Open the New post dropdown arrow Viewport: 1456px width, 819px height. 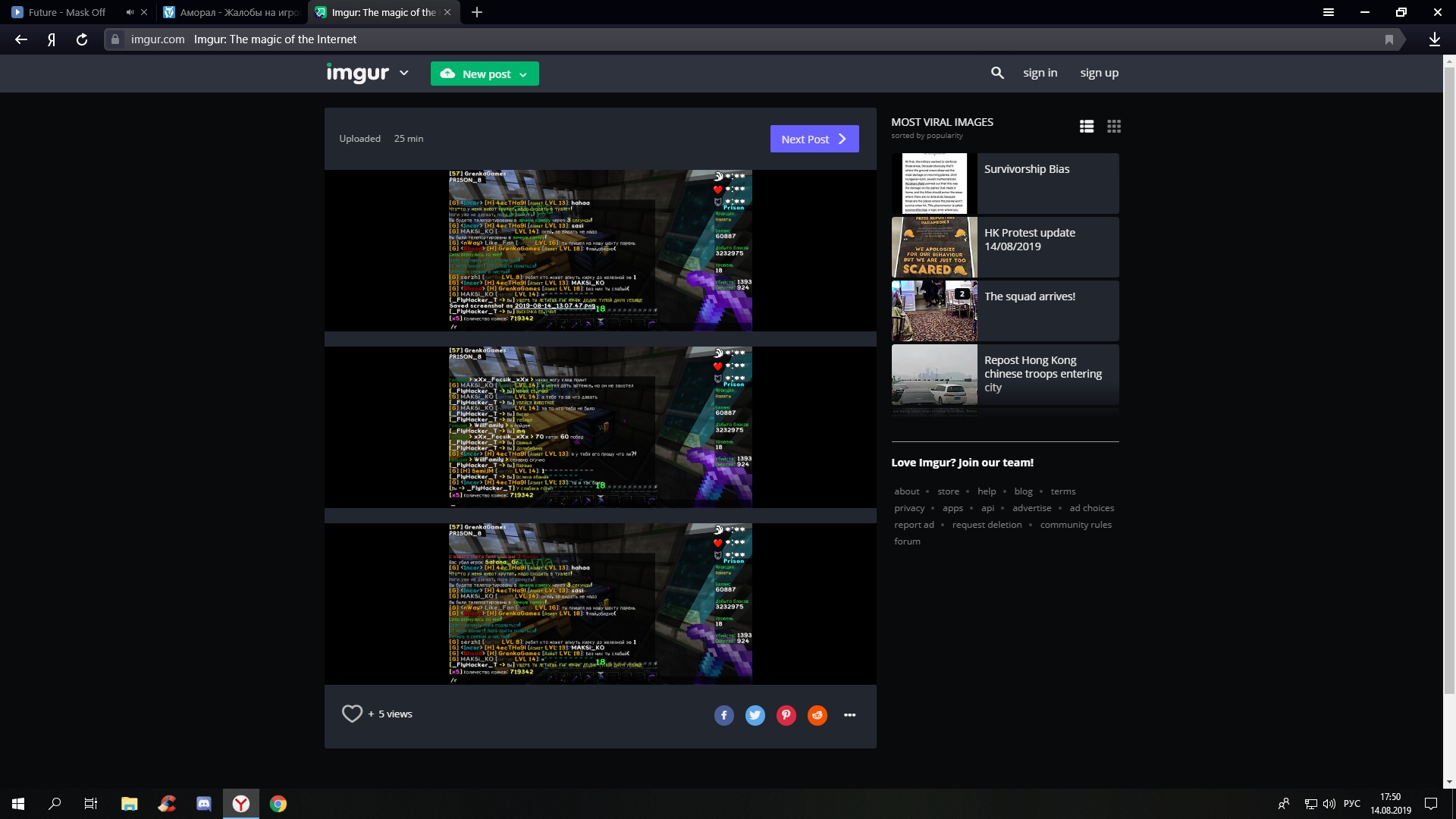pyautogui.click(x=523, y=74)
